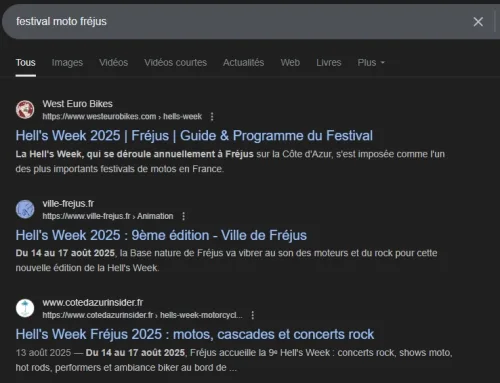Click the cotedazurinsider.fr favicon

[25, 308]
